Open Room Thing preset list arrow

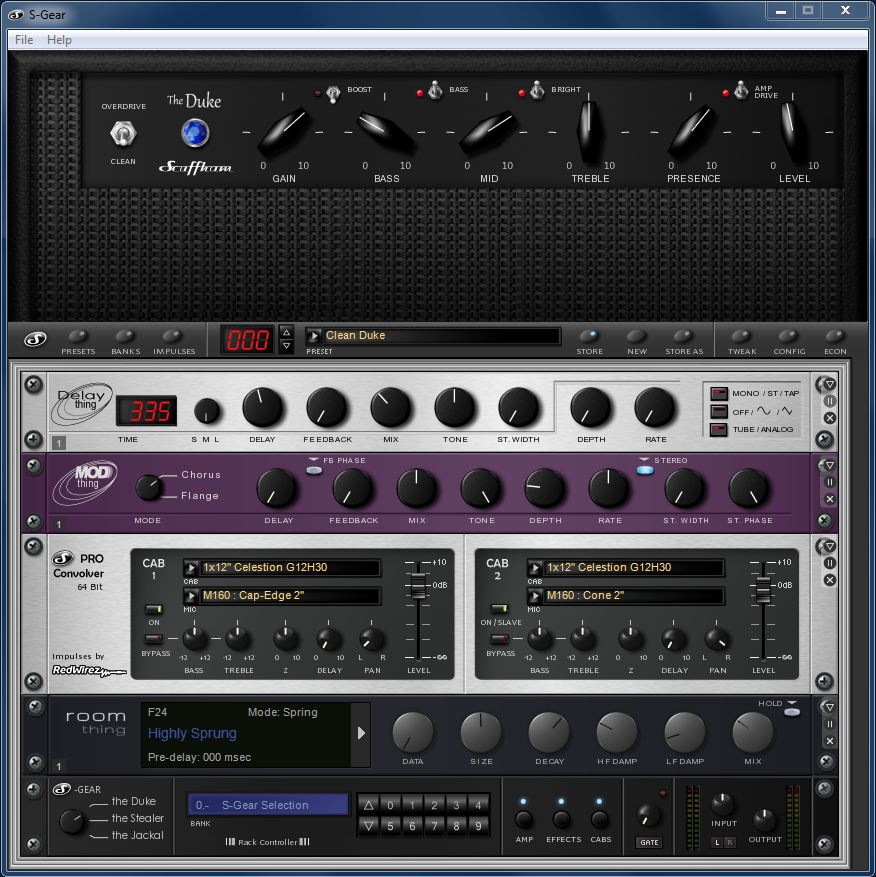coord(361,733)
